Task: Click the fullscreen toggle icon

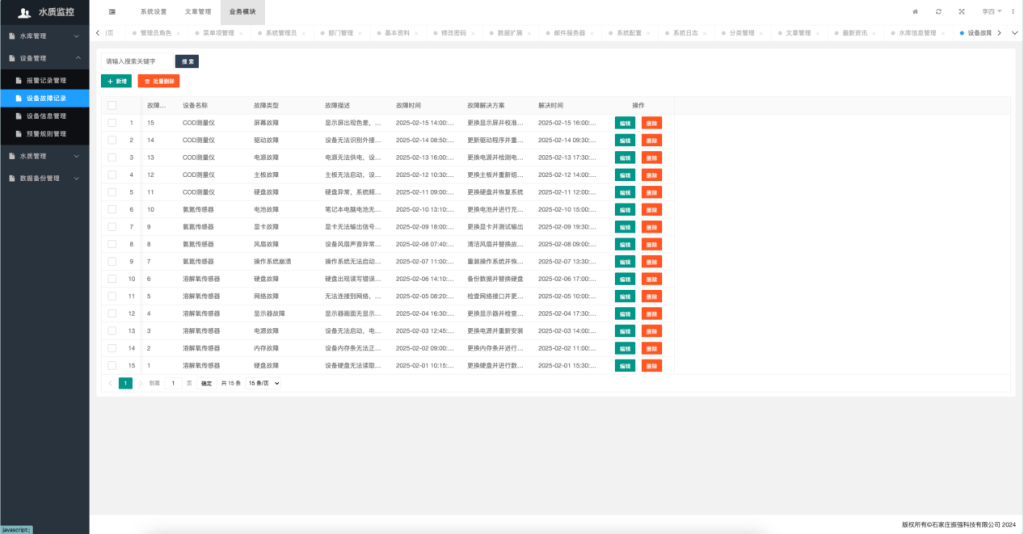Action: [962, 11]
